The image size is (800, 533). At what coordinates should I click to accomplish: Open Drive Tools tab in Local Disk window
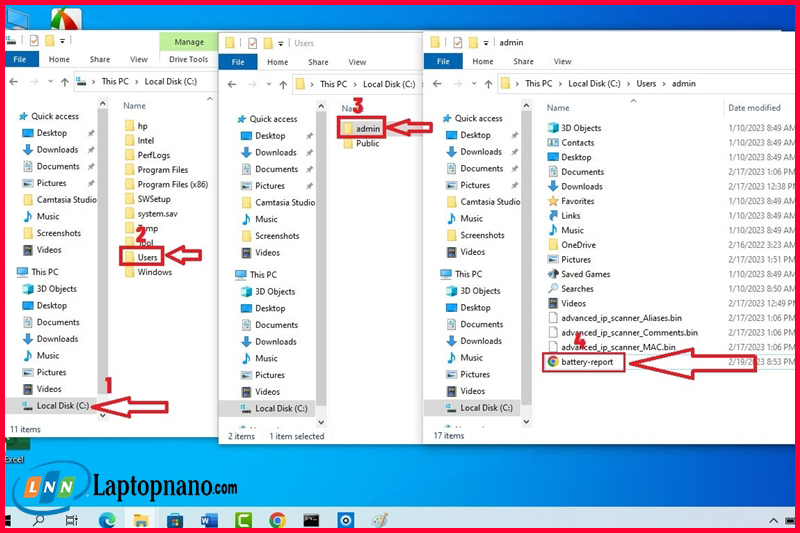(188, 59)
